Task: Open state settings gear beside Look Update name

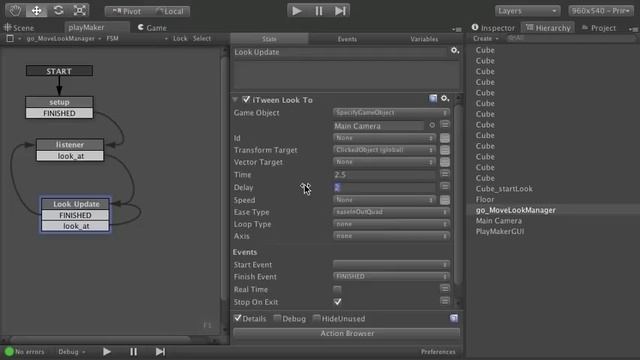Action: tap(455, 51)
